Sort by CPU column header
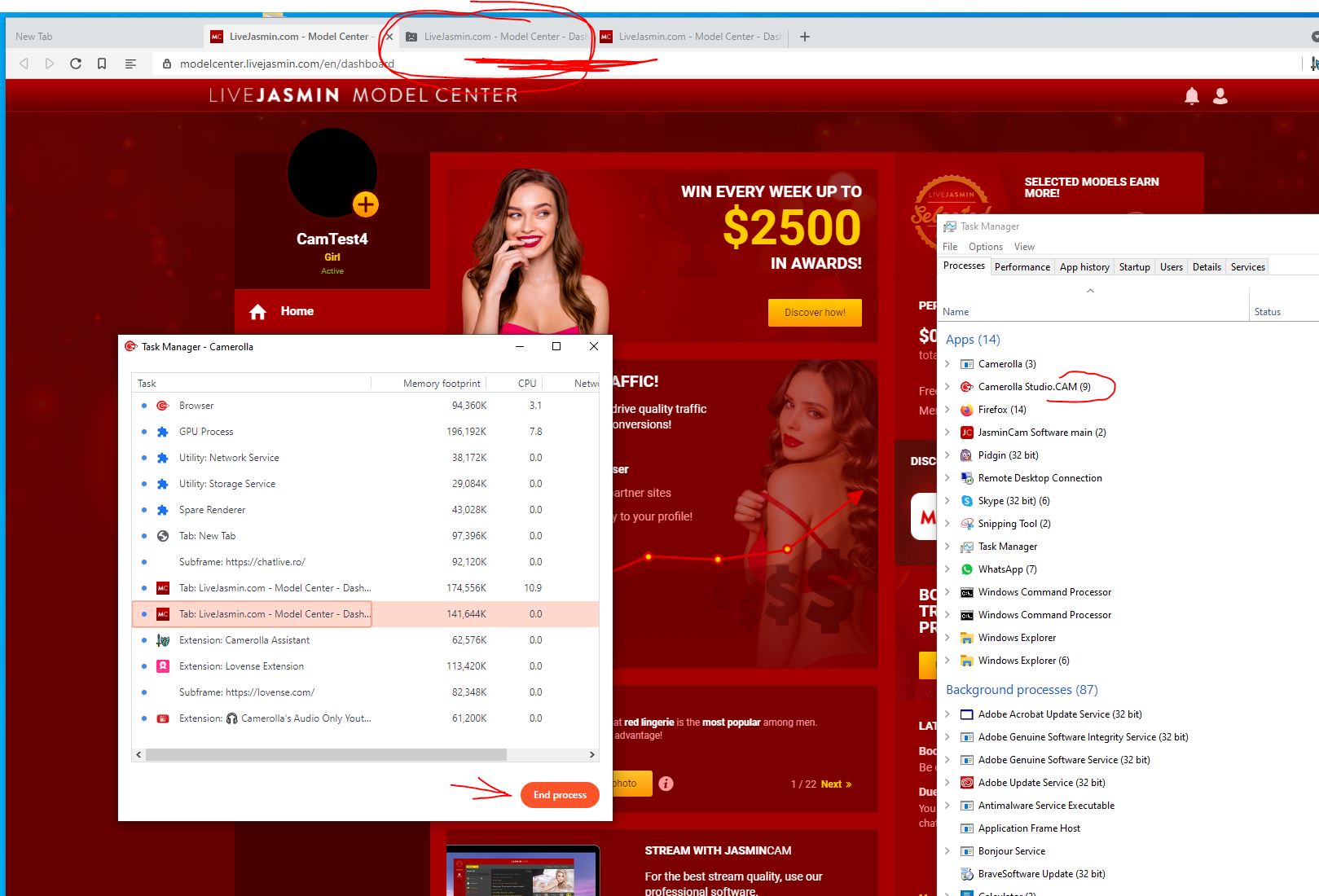The width and height of the screenshot is (1319, 896). click(527, 384)
